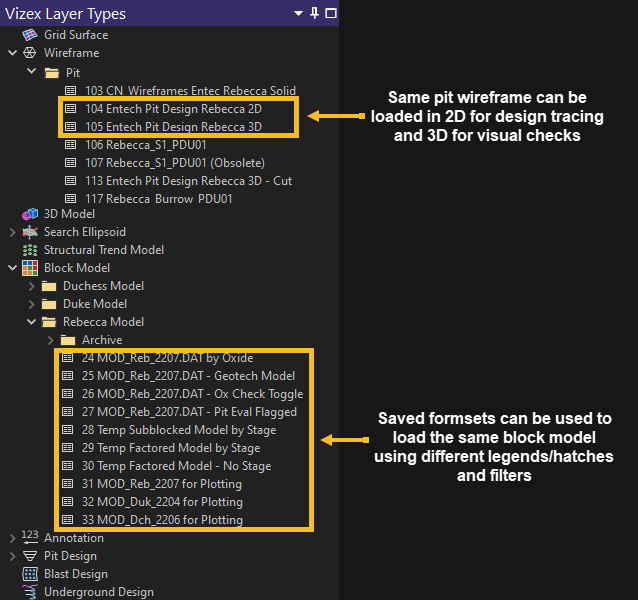This screenshot has width=638, height=600.
Task: Select 31 MOD_Reb_2207 for Plotting
Action: pyautogui.click(x=162, y=484)
